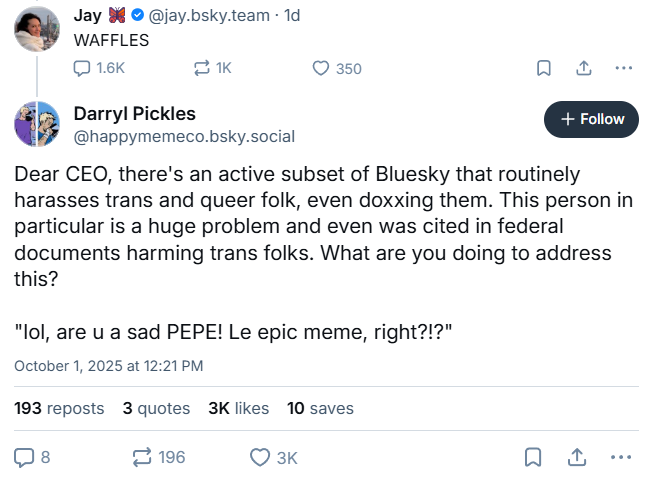Open more options on Darryl's post
The width and height of the screenshot is (648, 478).
pos(623,457)
